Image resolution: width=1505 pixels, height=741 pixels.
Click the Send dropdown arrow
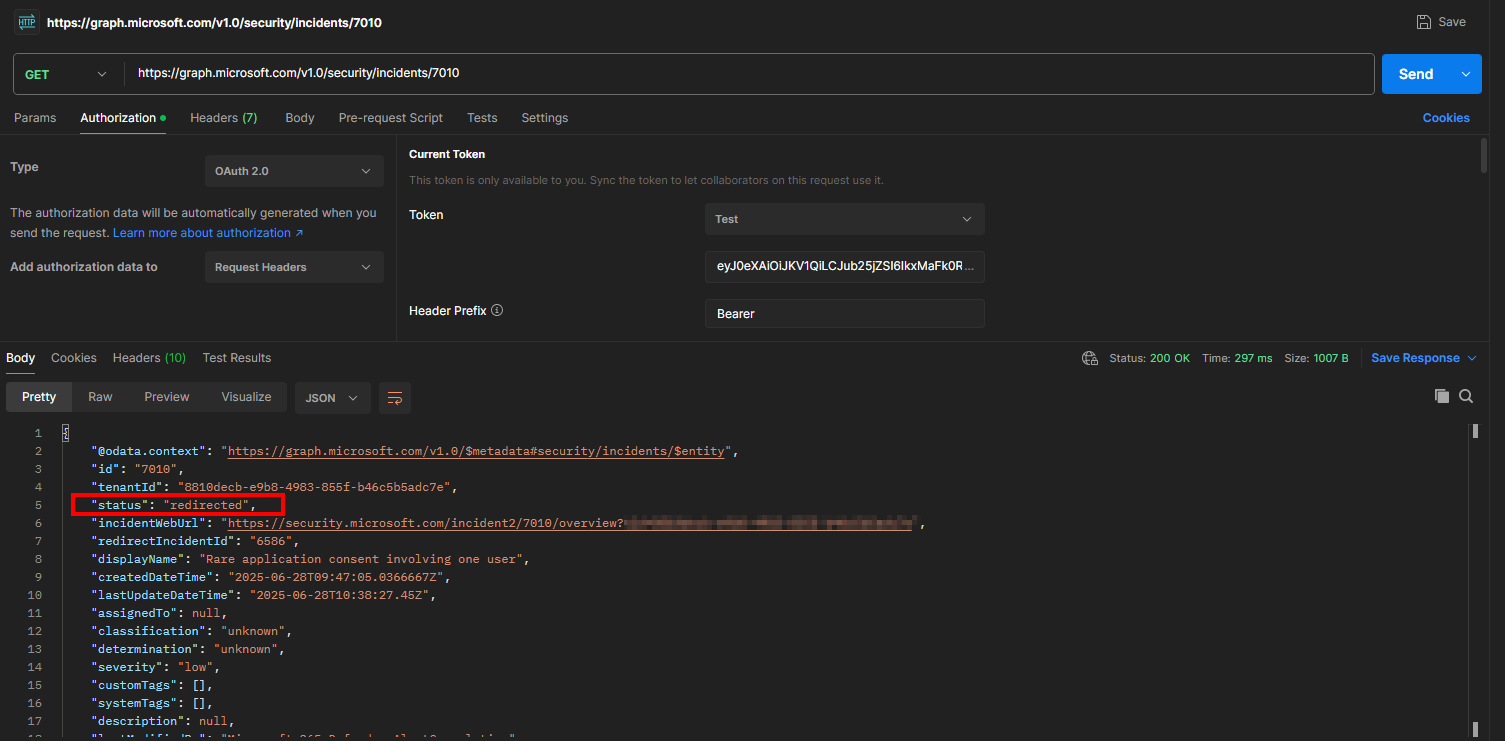1467,74
